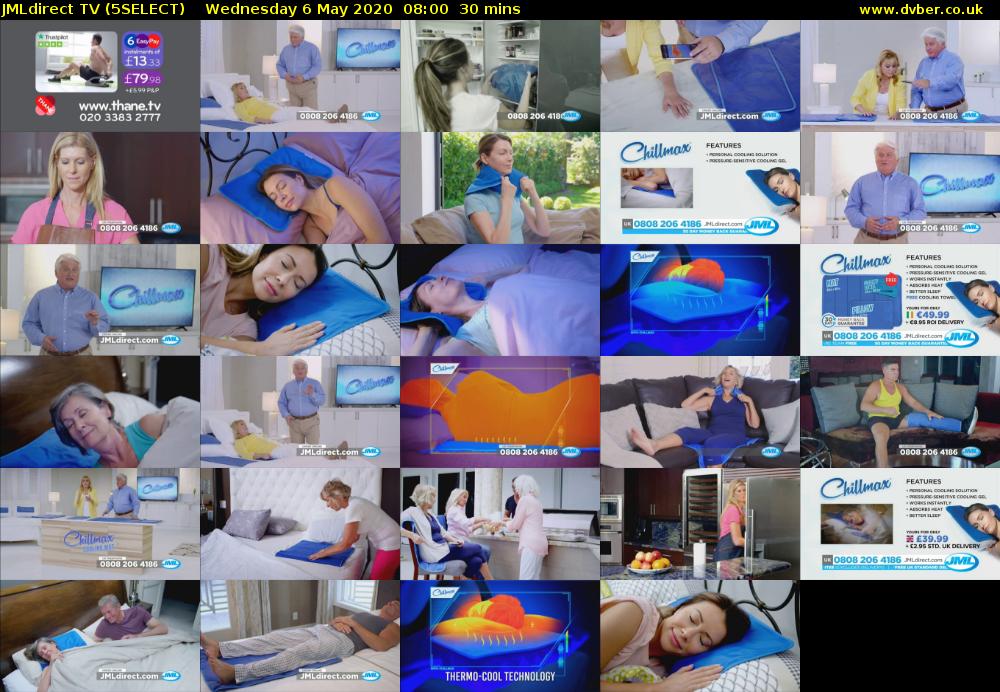This screenshot has width=1000, height=692.
Task: Select thumbnail of older women around kitchen counter
Action: tap(500, 524)
